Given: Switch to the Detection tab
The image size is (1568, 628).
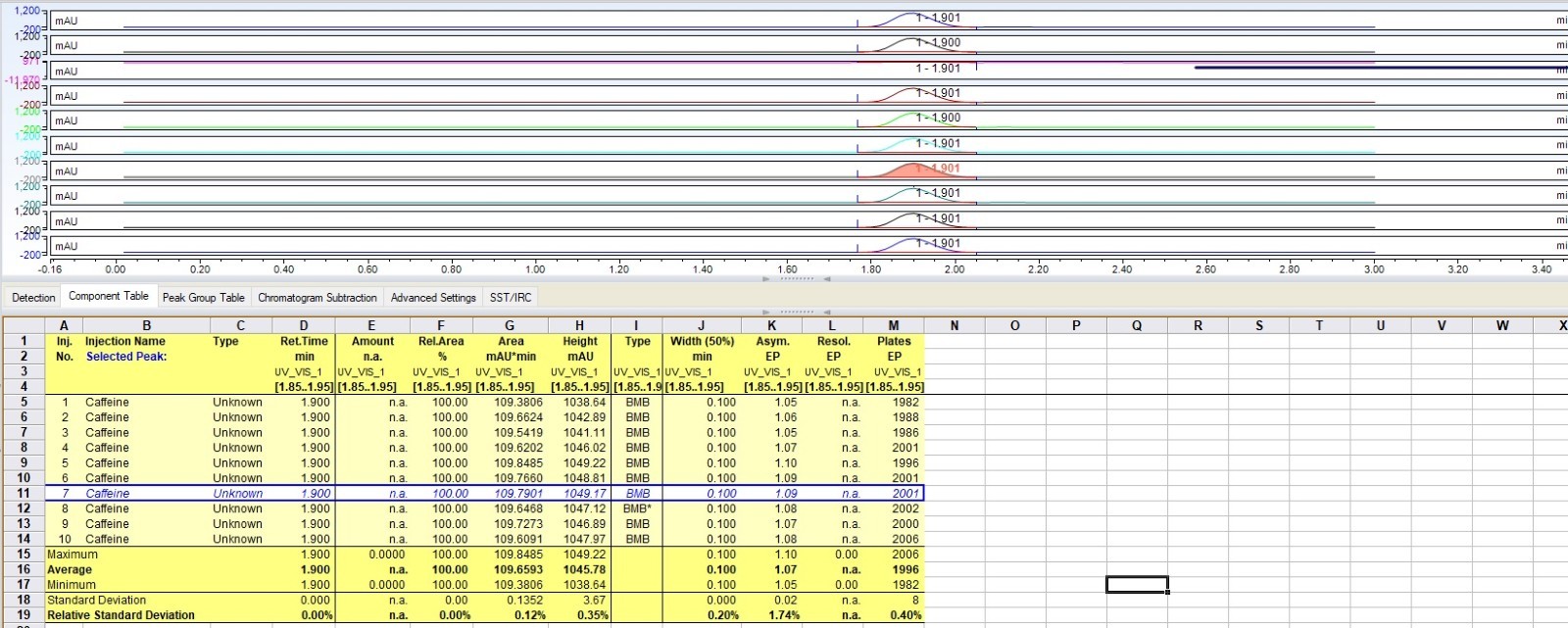Looking at the screenshot, I should pyautogui.click(x=33, y=297).
